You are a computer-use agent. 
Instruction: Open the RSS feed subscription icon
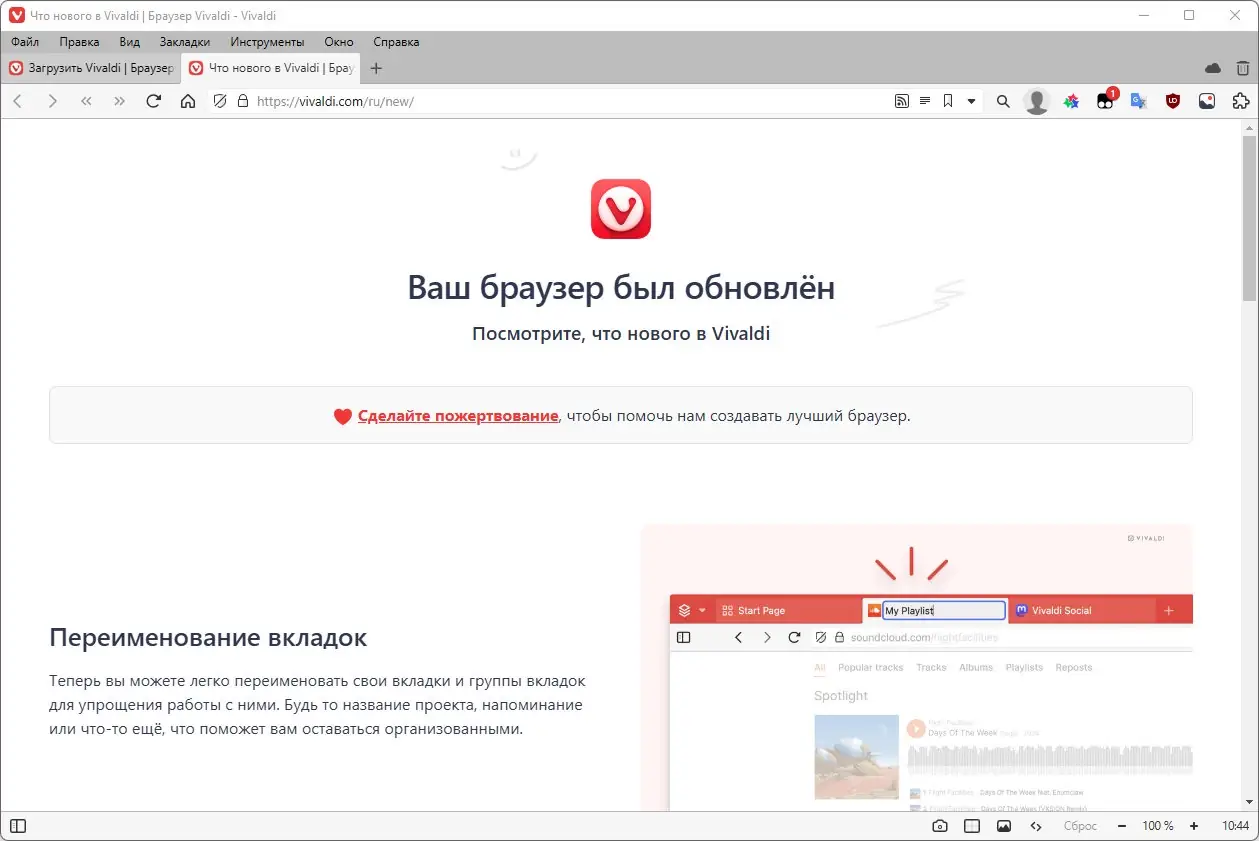901,100
